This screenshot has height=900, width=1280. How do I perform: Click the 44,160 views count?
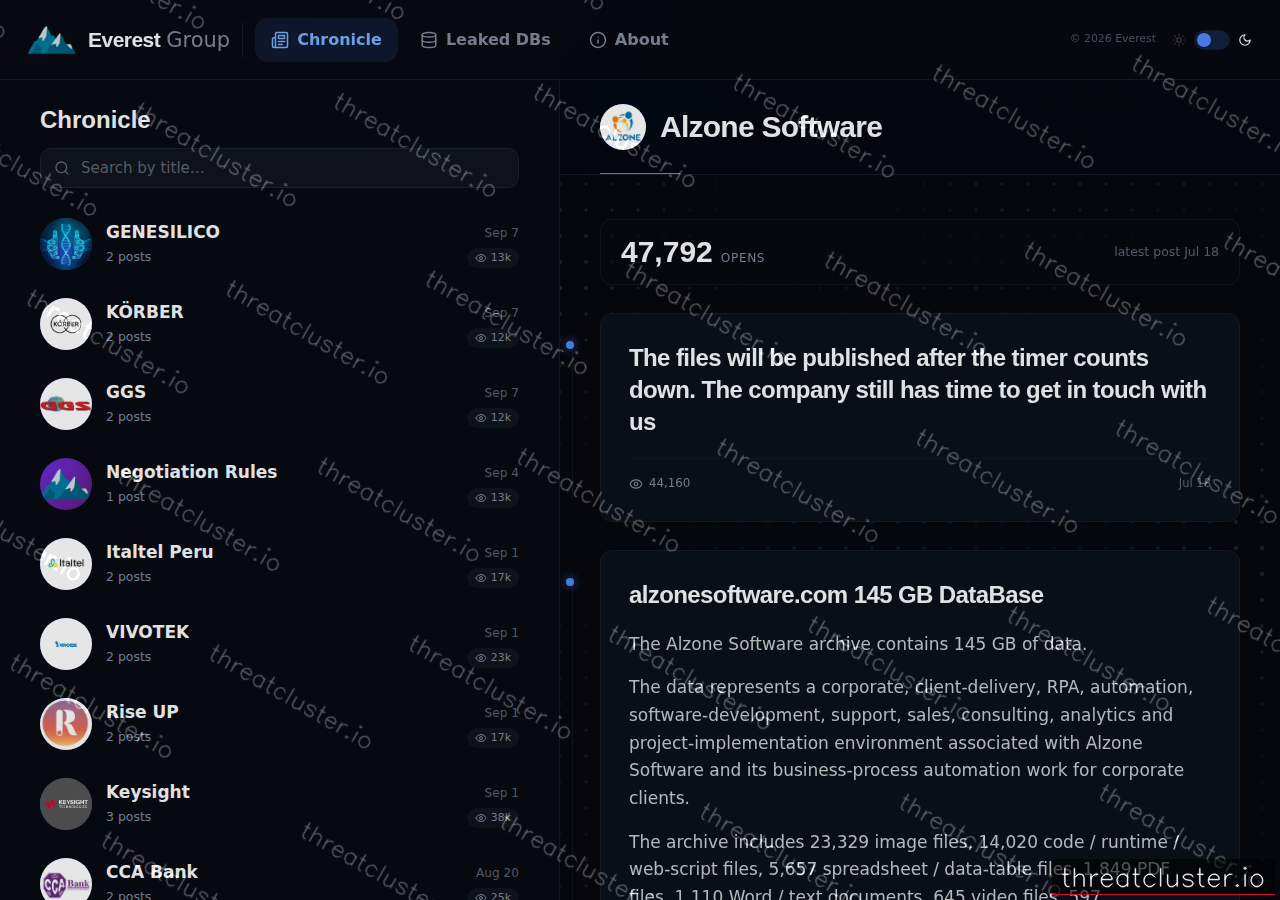point(660,483)
